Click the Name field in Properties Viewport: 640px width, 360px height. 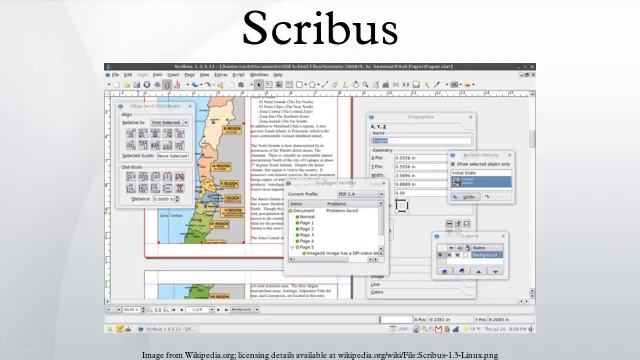click(421, 141)
